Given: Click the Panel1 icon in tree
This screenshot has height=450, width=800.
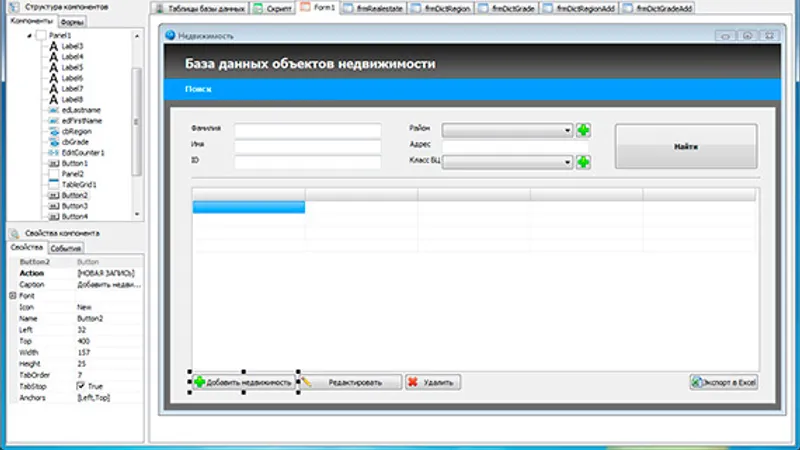Looking at the screenshot, I should [x=41, y=35].
